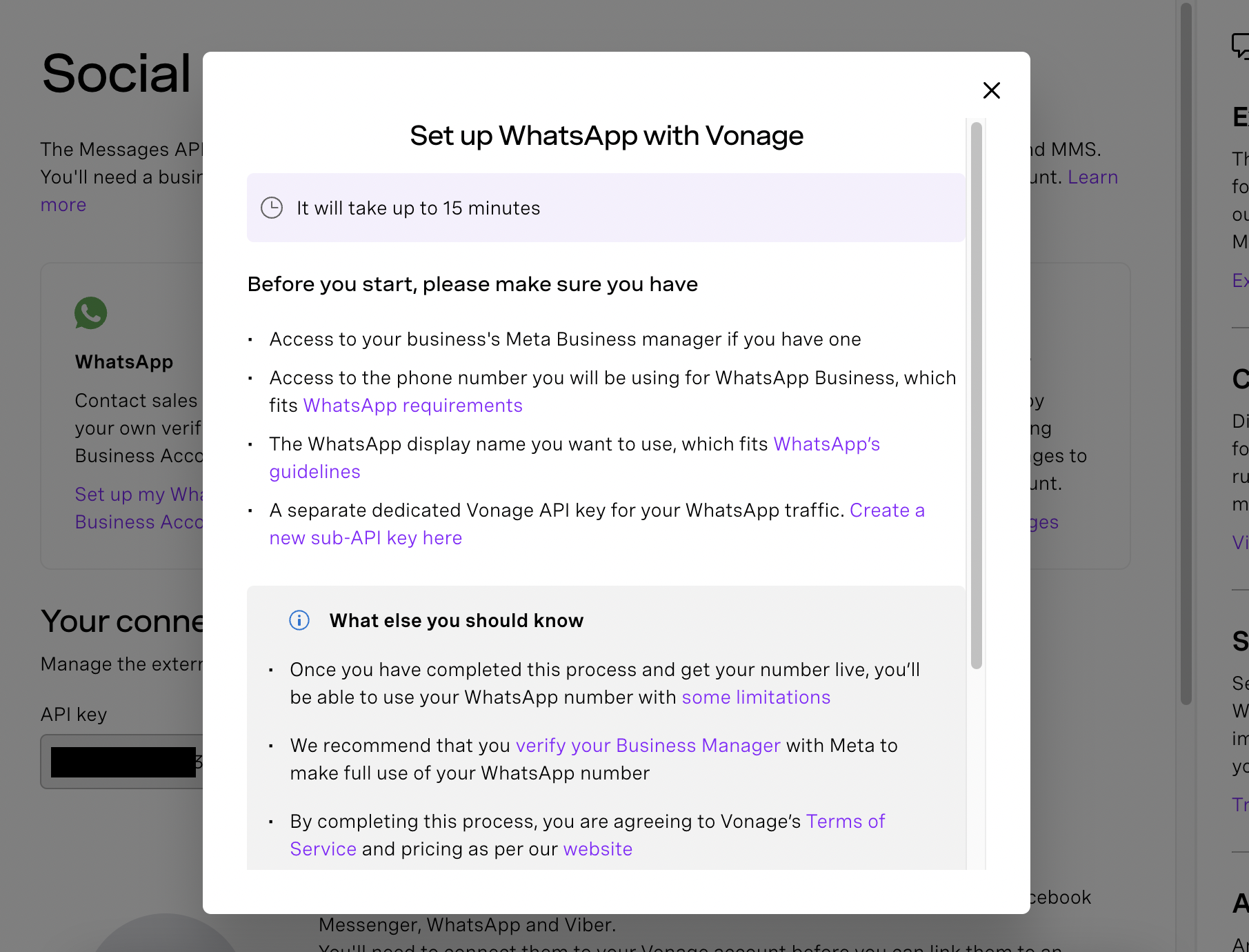Close the Set up WhatsApp dialog
Screen dimensions: 1249x952
(x=991, y=90)
